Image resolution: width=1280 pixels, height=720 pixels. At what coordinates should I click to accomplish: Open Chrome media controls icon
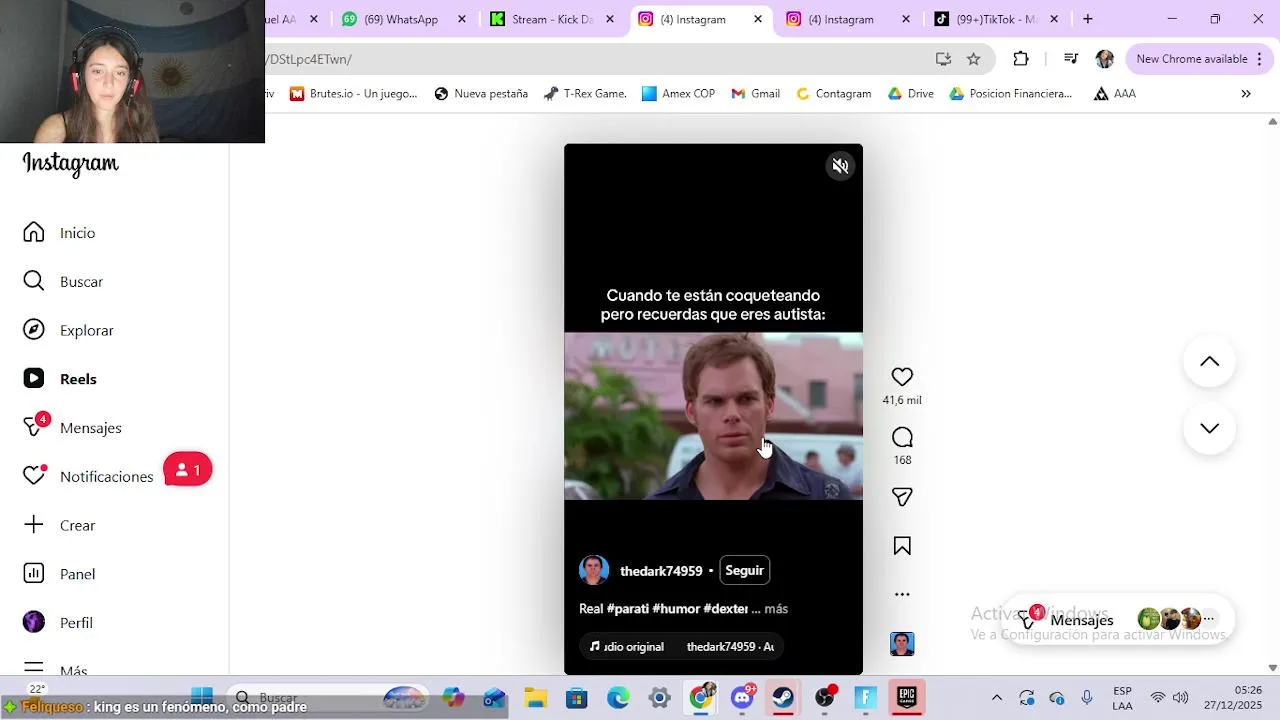1070,59
